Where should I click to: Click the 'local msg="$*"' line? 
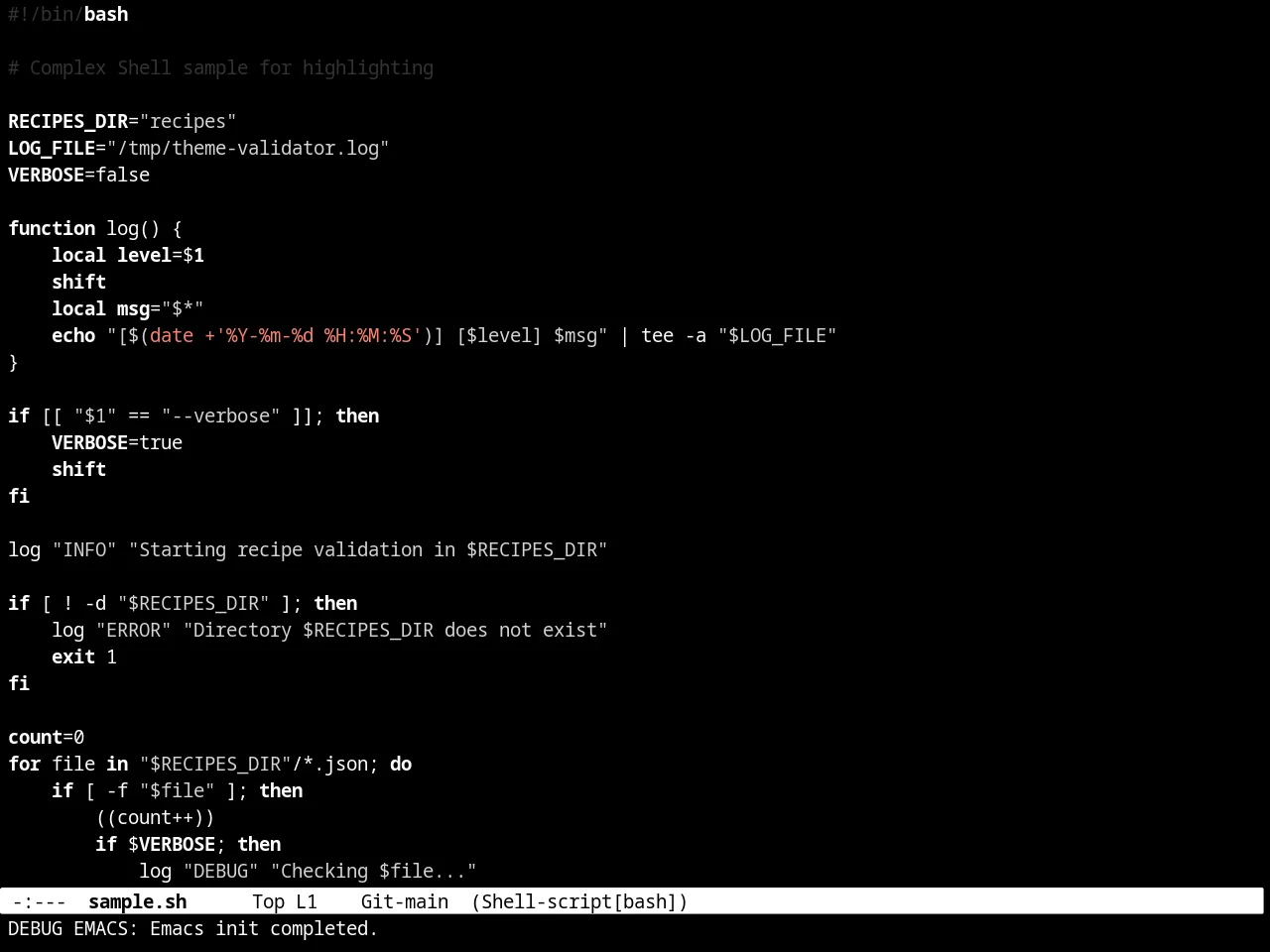point(128,308)
